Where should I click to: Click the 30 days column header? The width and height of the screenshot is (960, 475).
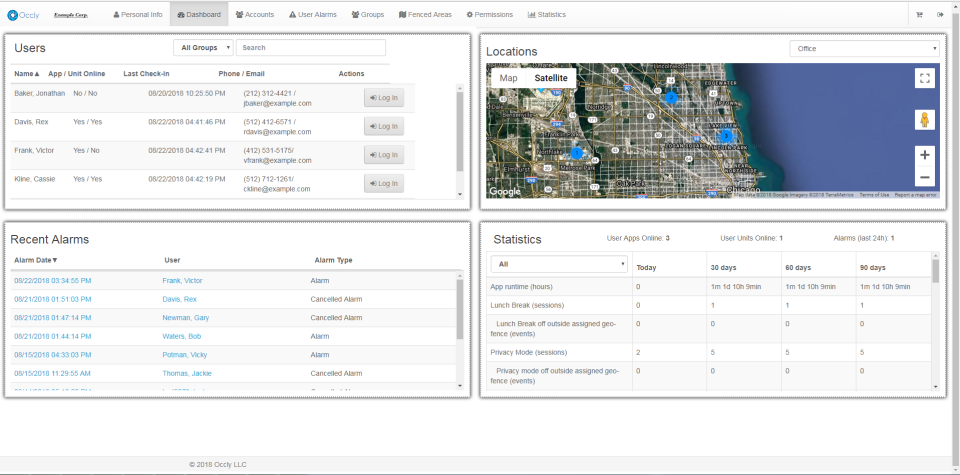tap(723, 267)
